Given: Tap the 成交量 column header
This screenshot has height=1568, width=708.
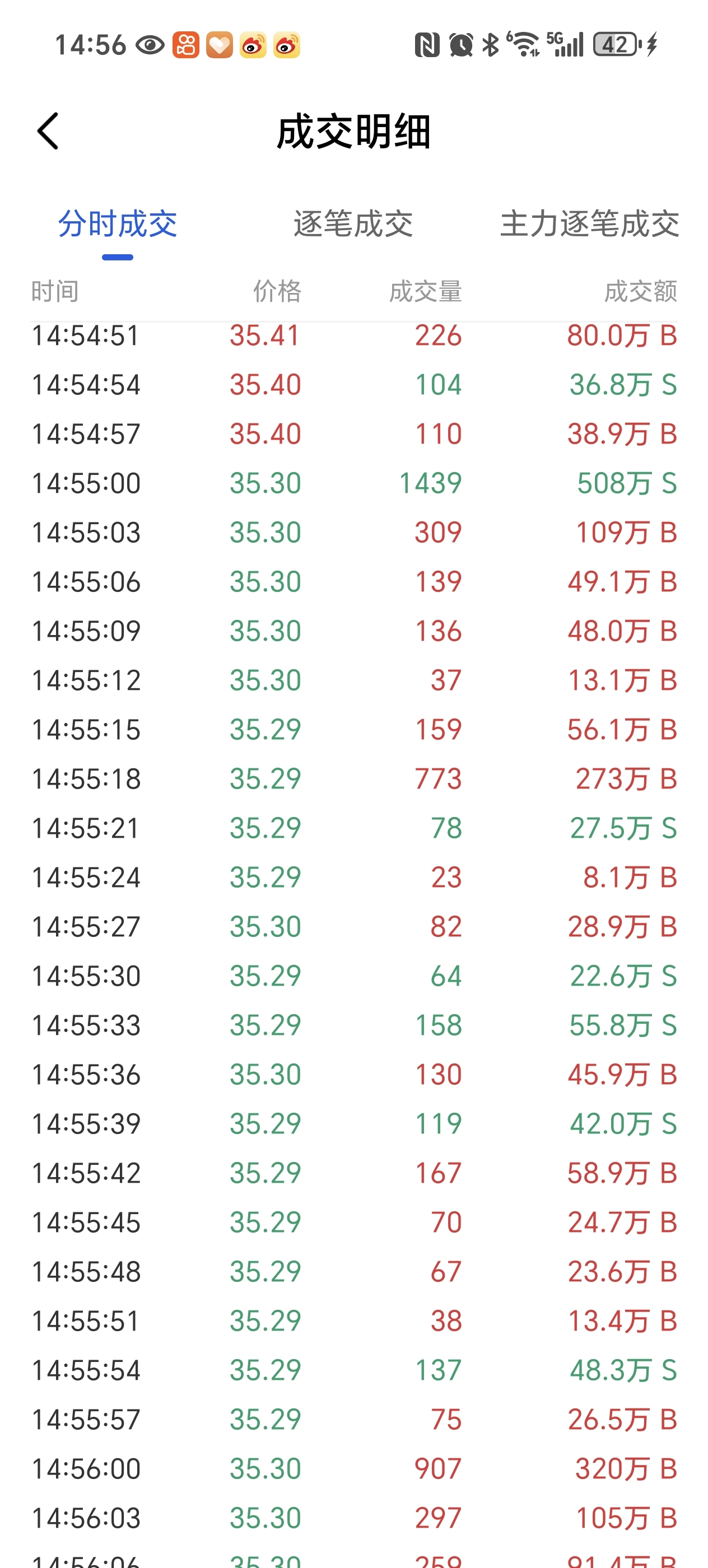Looking at the screenshot, I should (x=426, y=292).
